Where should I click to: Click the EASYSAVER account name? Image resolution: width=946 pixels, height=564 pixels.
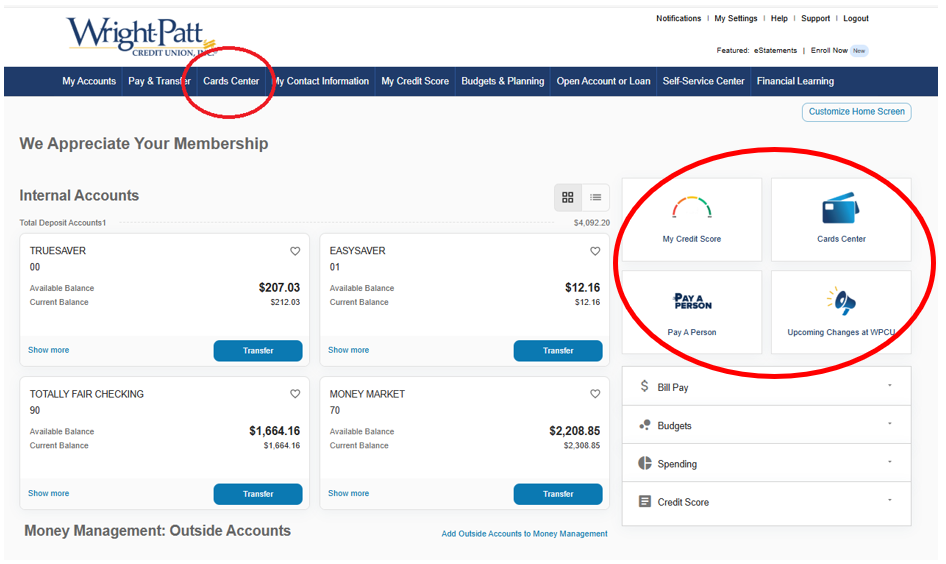pyautogui.click(x=357, y=250)
